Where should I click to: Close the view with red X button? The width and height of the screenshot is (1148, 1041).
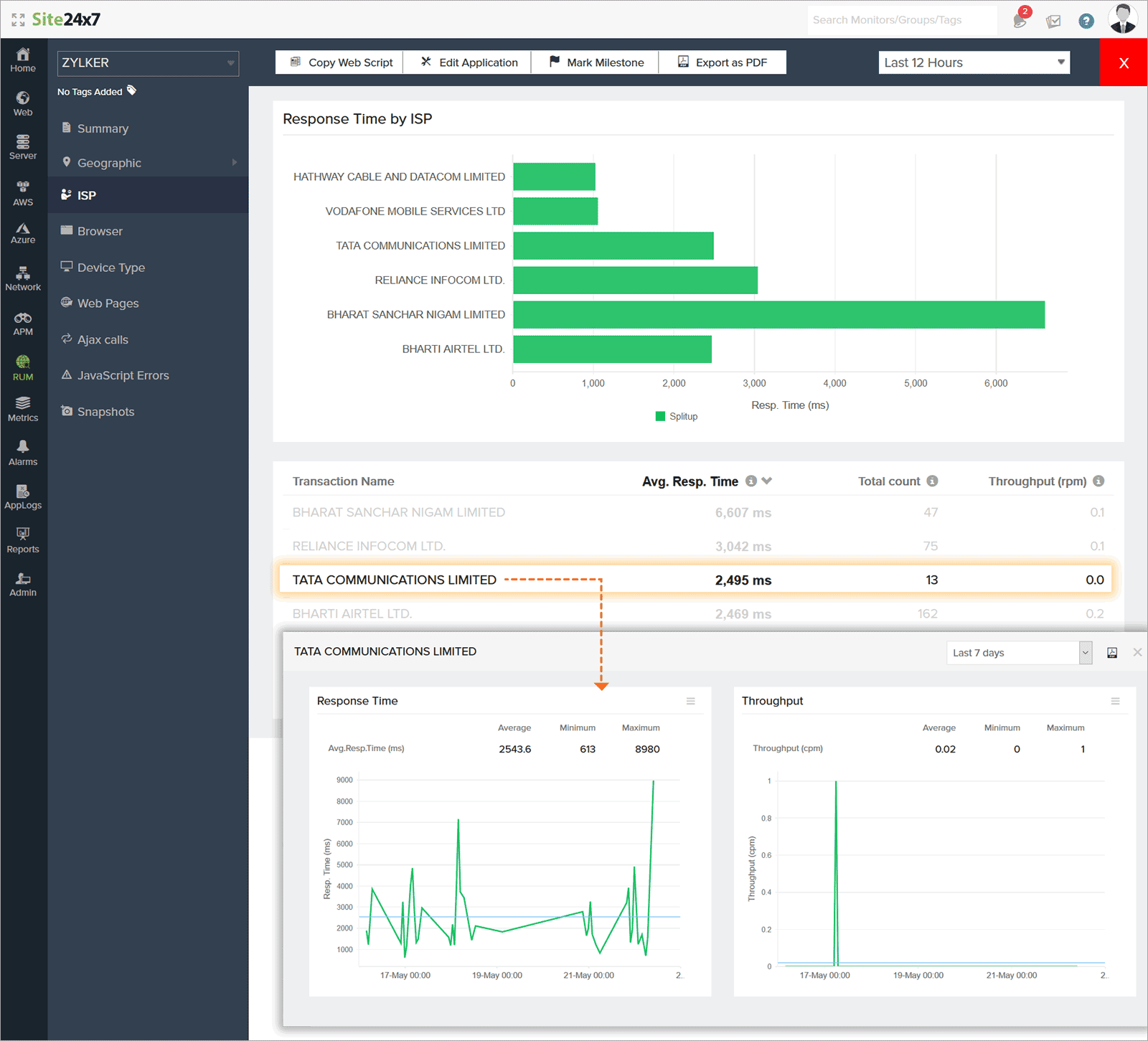click(1124, 62)
